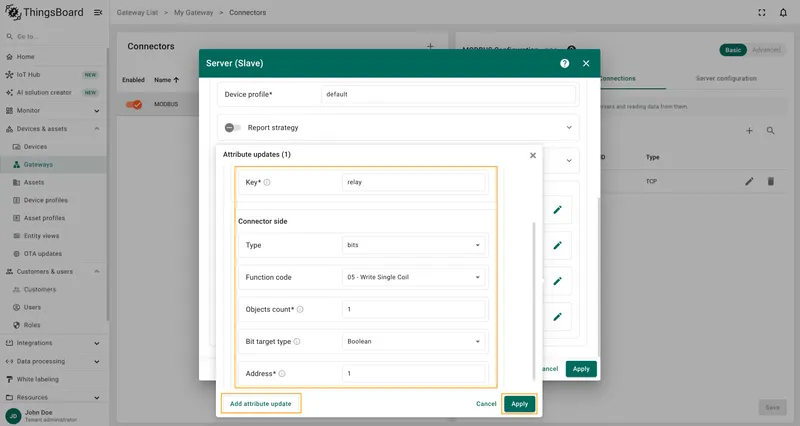Click the Go to search field
800x426 pixels.
(54, 36)
